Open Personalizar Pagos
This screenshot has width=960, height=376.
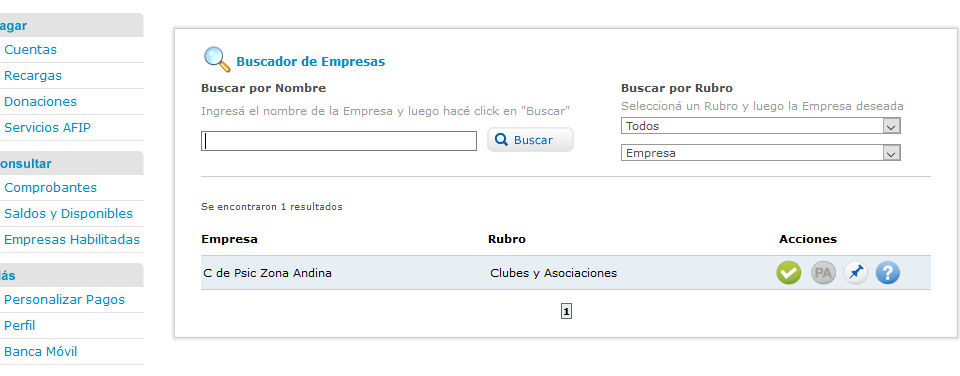pyautogui.click(x=64, y=299)
